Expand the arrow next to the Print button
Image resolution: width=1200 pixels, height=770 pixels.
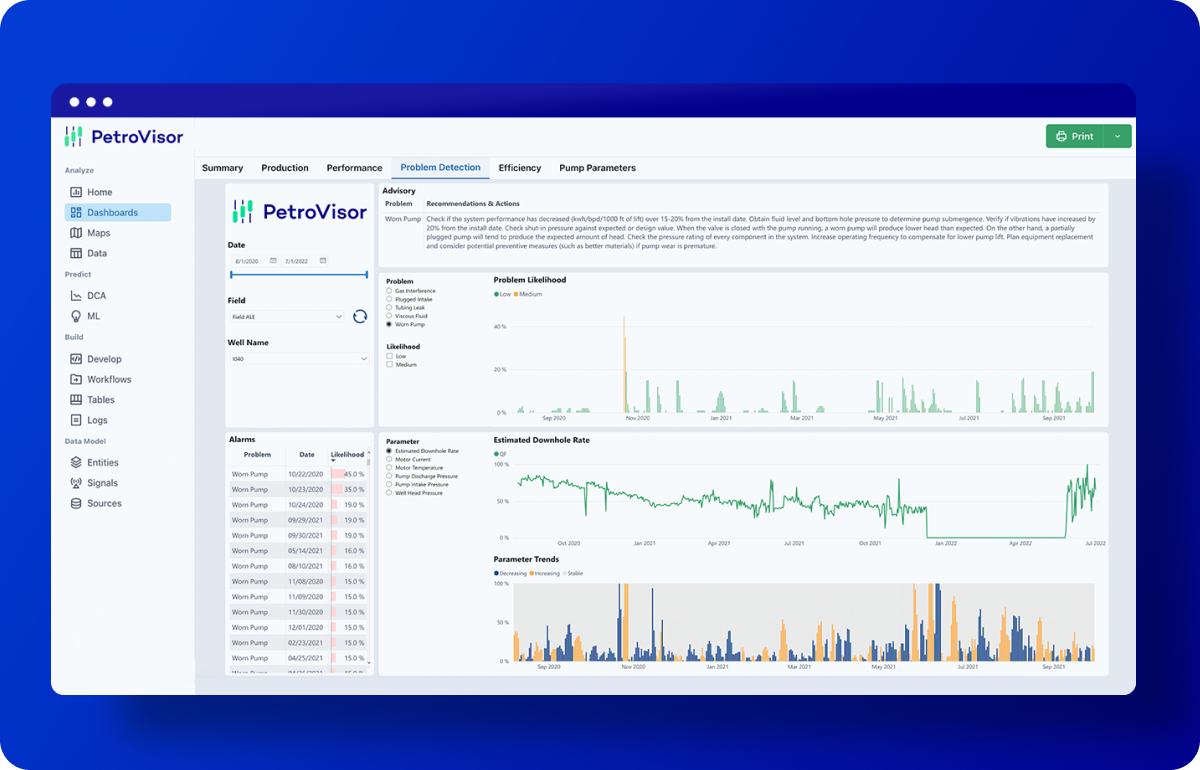pos(1117,136)
